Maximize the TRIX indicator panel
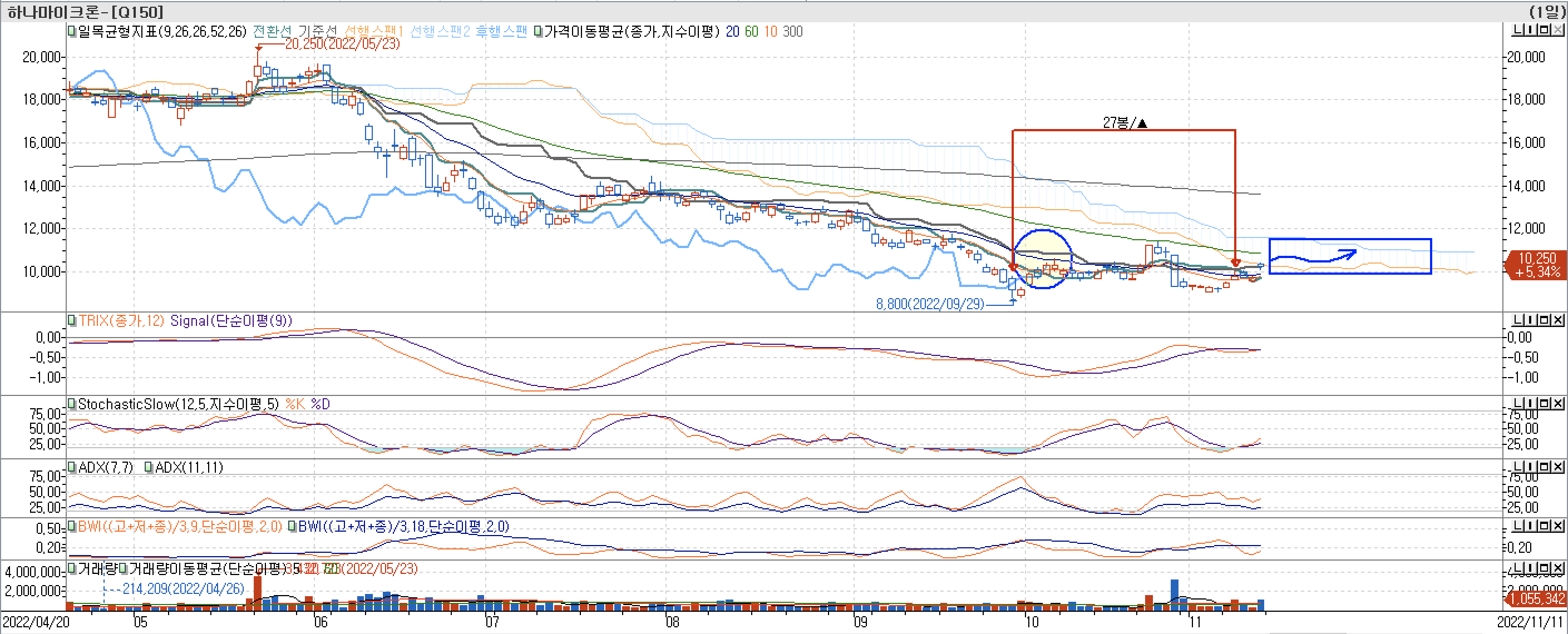1568x634 pixels. (x=1544, y=319)
